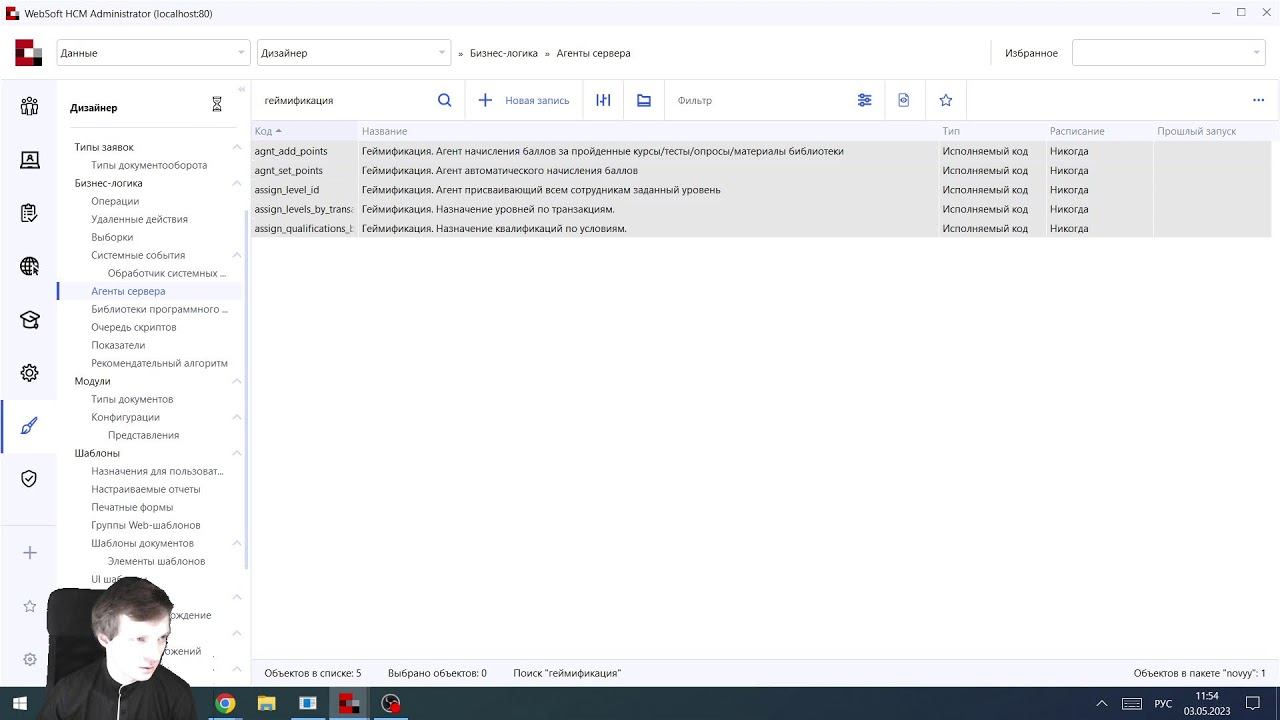This screenshot has width=1280, height=720.
Task: Click the WebSoft logo at top left
Action: click(28, 53)
